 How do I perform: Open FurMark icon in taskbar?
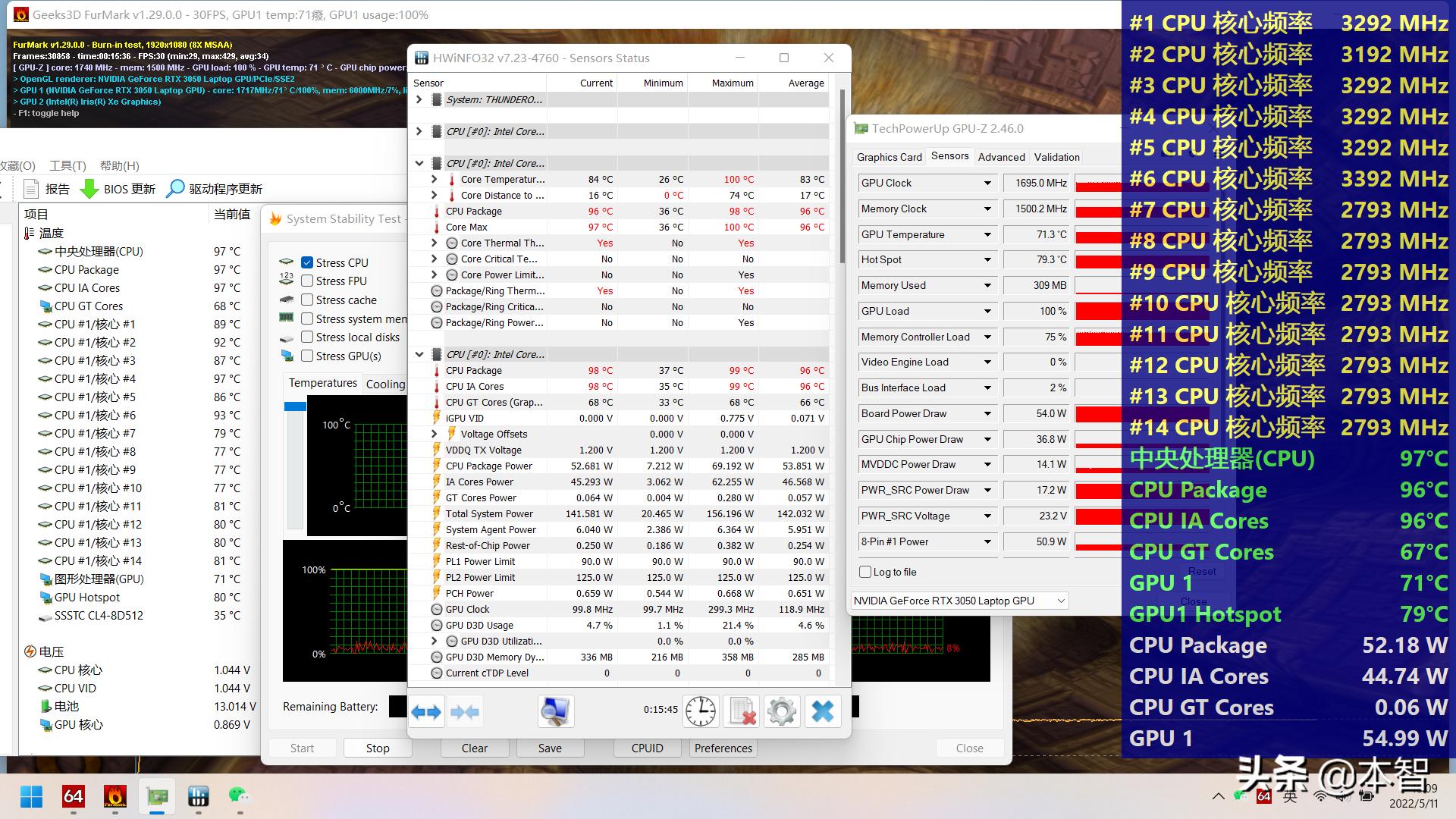coord(115,796)
